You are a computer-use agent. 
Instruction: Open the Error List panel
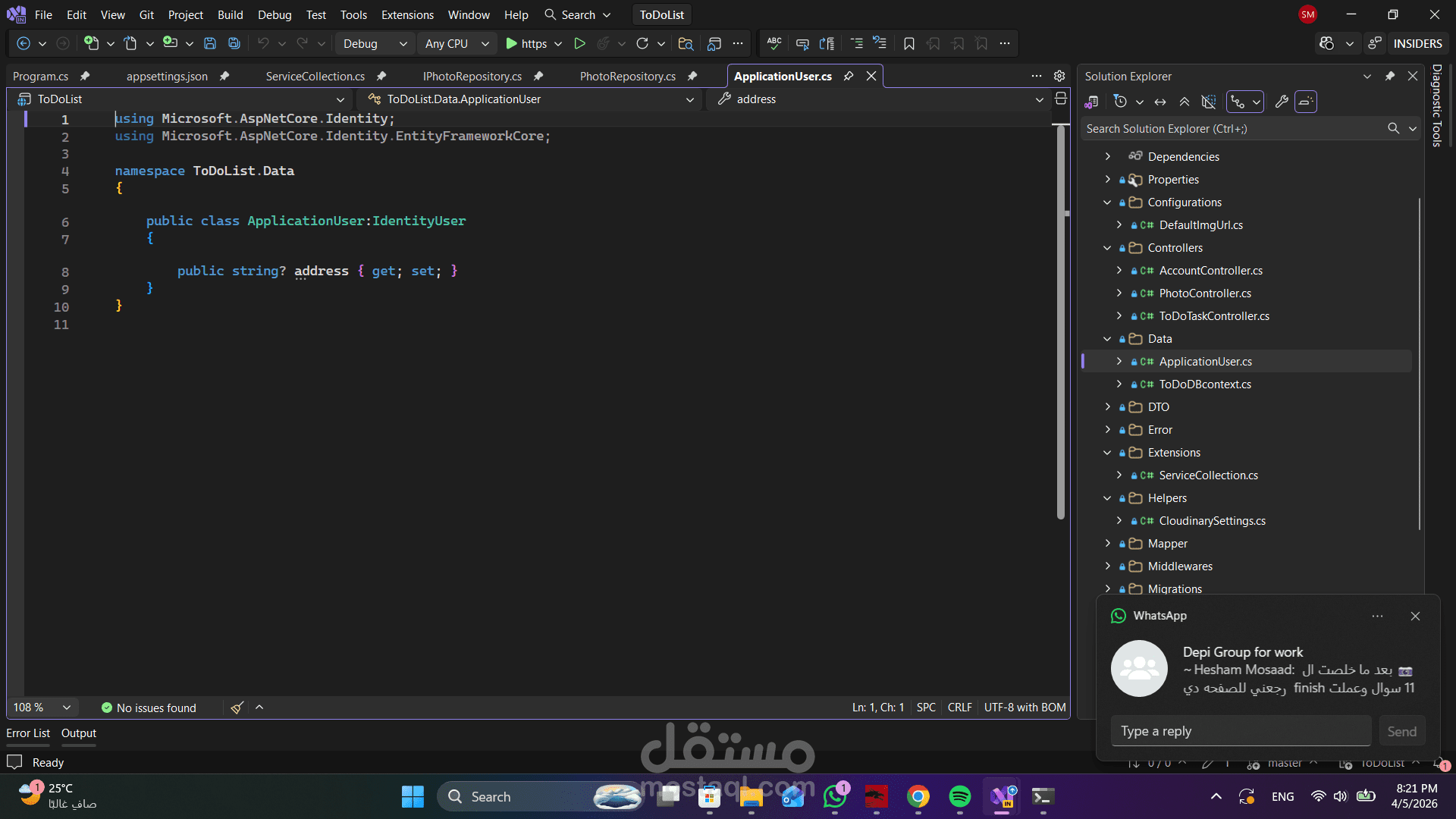[x=28, y=733]
